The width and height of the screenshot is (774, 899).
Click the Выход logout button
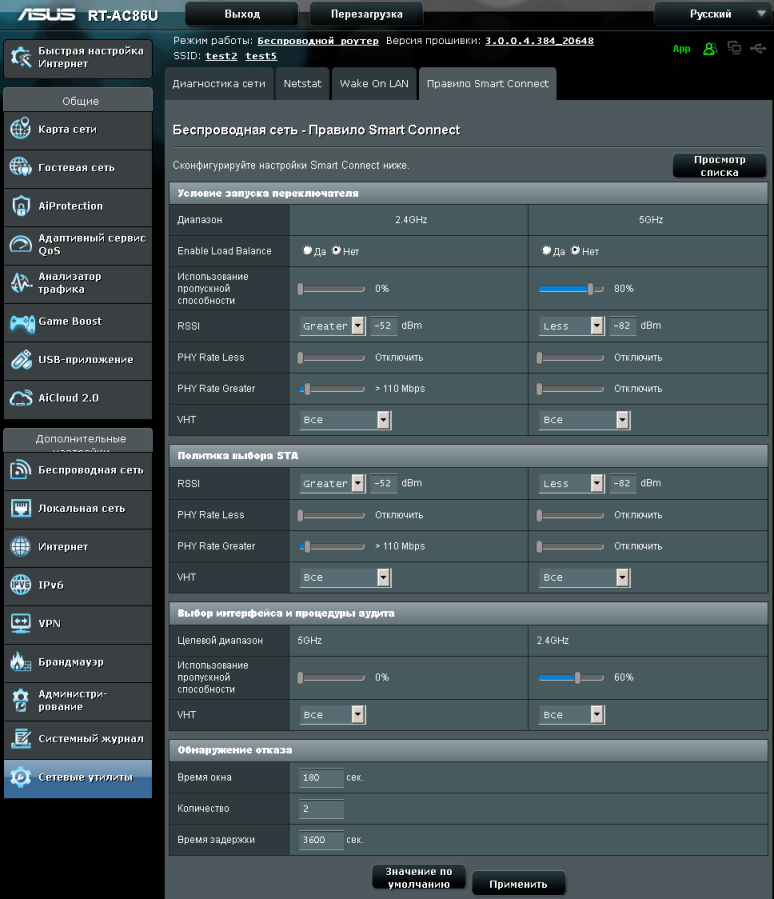[242, 14]
